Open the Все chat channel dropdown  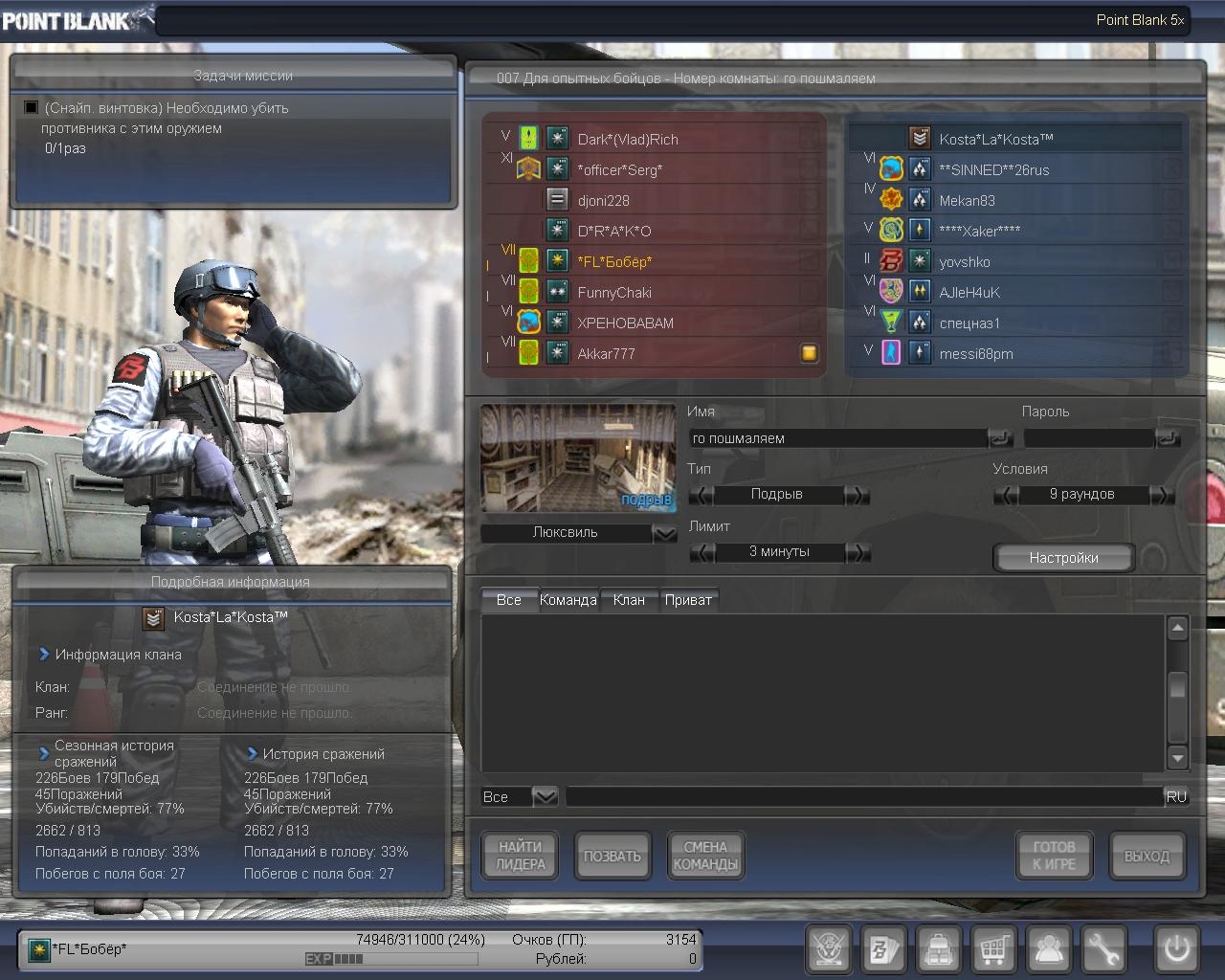tap(544, 796)
